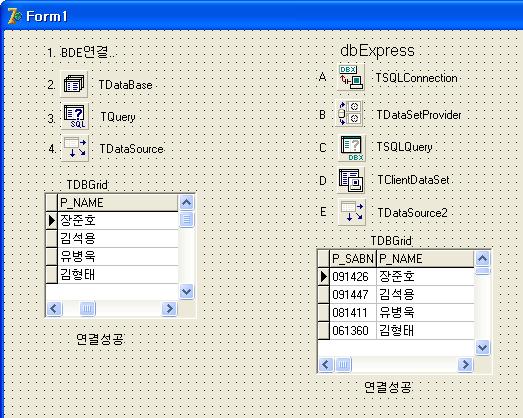
Task: Click the TSQLQuery component icon
Action: point(352,148)
